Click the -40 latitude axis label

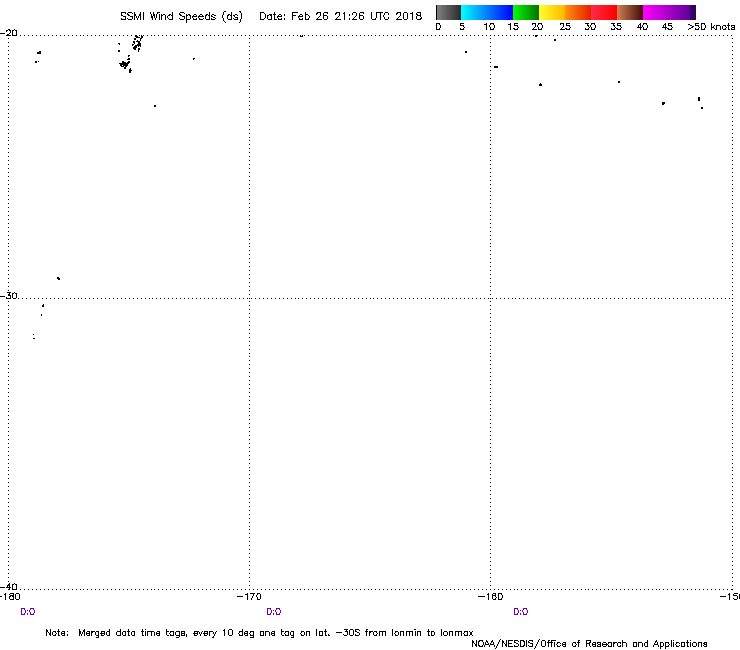coord(9,587)
